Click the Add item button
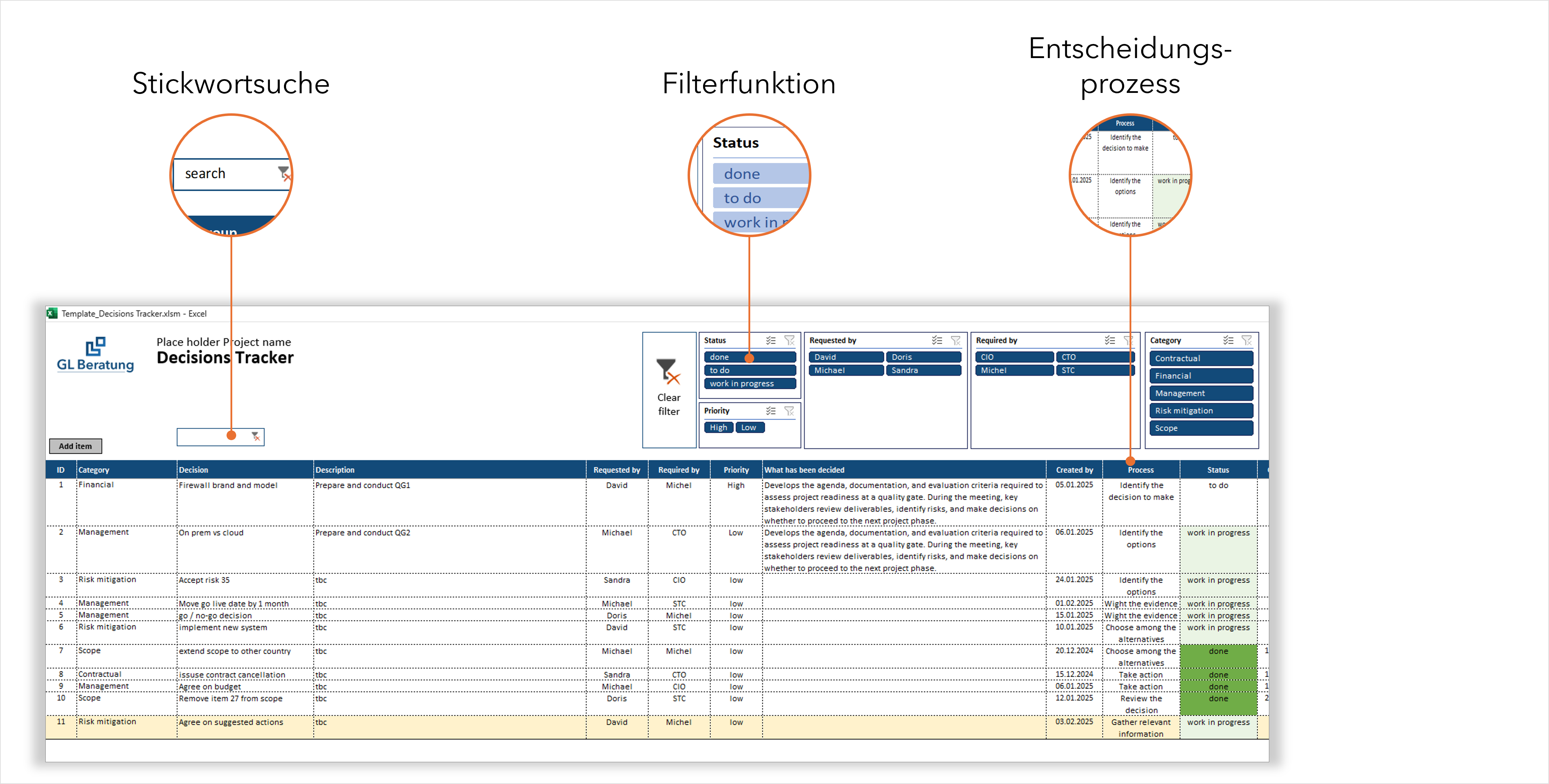The width and height of the screenshot is (1549, 784). point(75,446)
